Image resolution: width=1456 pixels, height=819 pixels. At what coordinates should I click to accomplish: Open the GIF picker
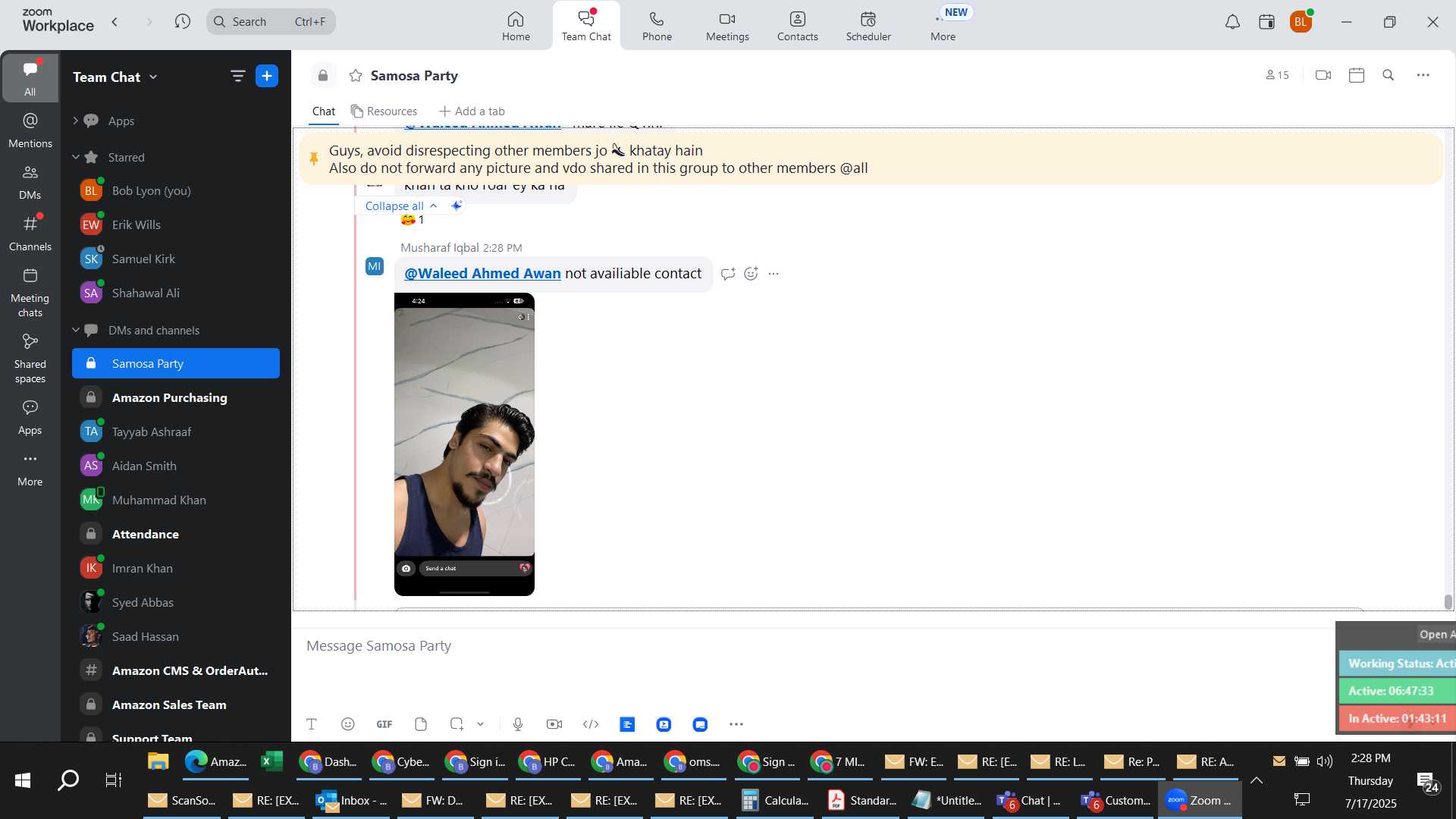coord(384,724)
